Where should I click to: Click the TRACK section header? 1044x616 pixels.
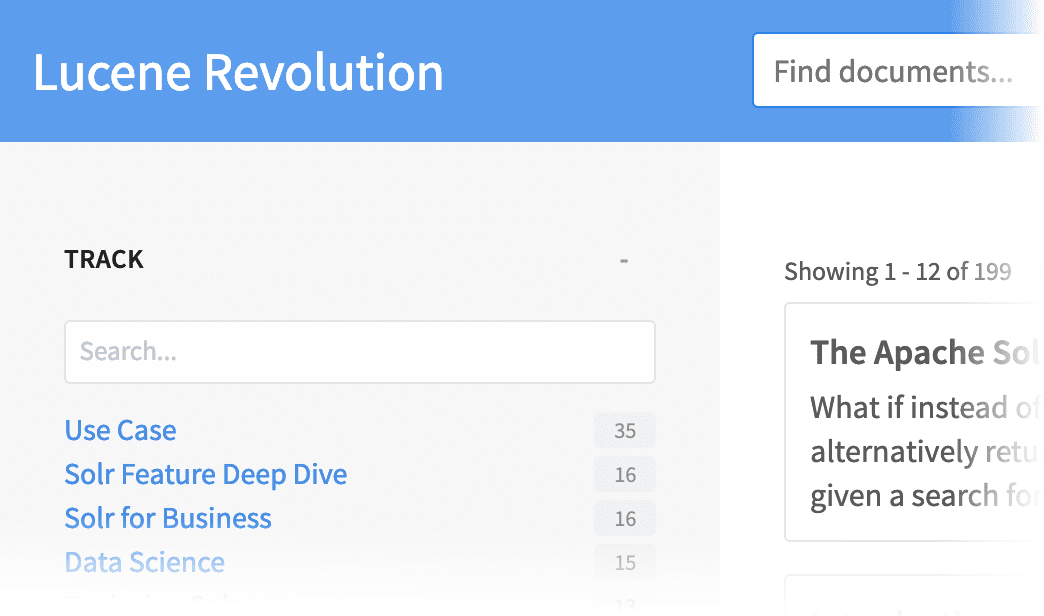(x=104, y=259)
